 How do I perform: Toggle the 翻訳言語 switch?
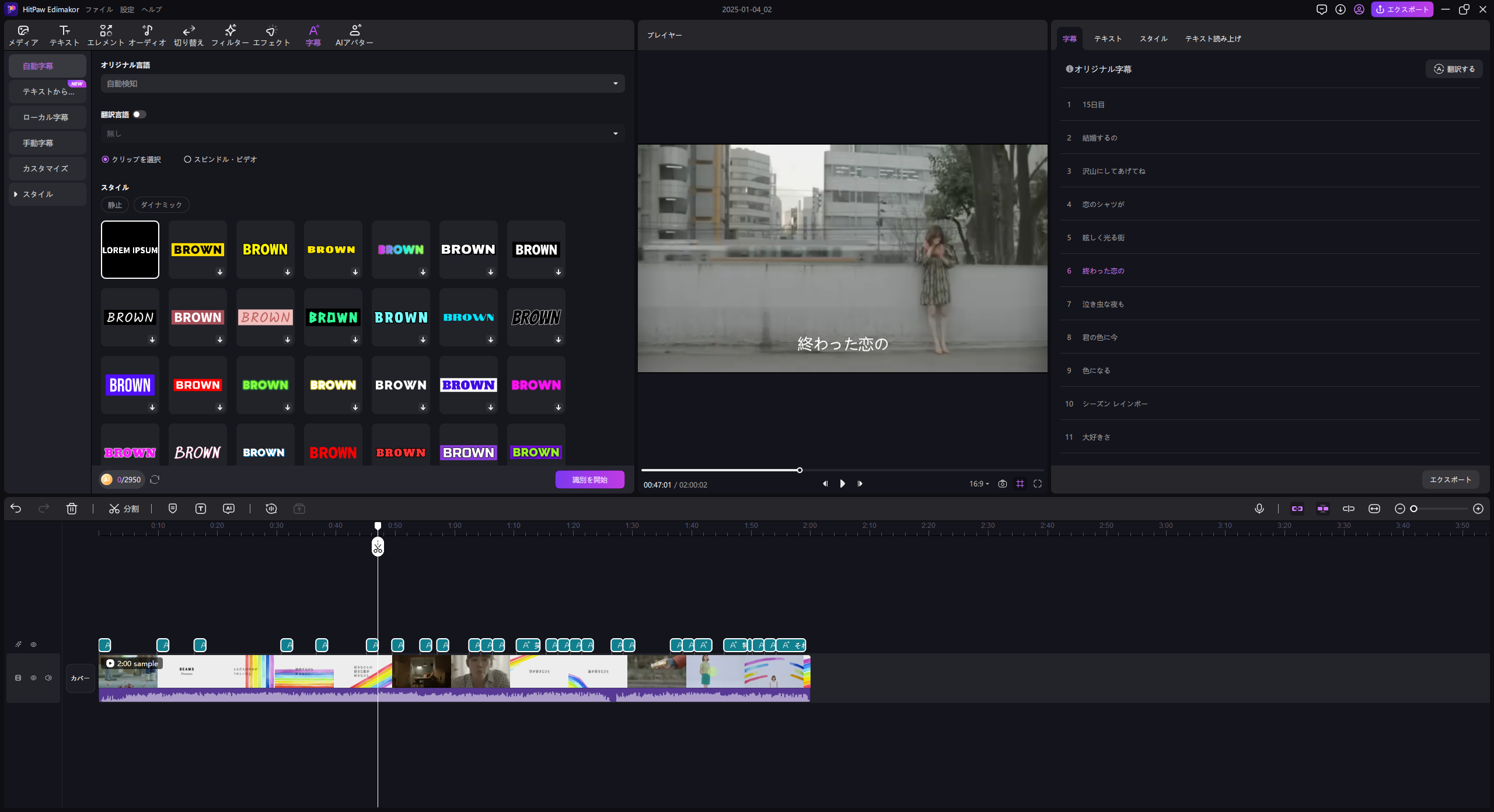coord(139,114)
